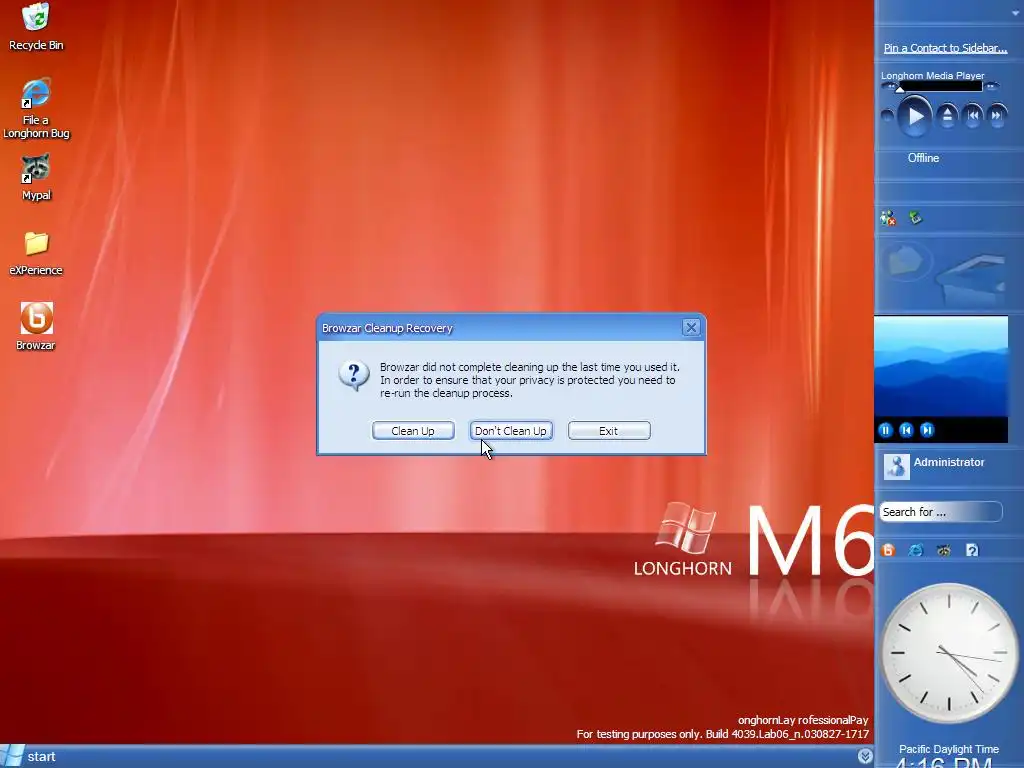
Task: Click the Exit button in Browzar dialog
Action: (x=609, y=431)
